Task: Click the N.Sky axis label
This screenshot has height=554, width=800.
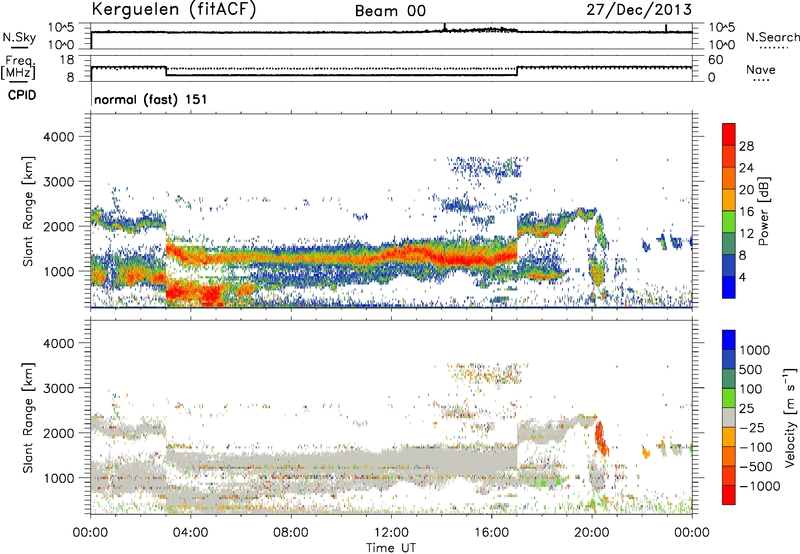Action: coord(19,37)
